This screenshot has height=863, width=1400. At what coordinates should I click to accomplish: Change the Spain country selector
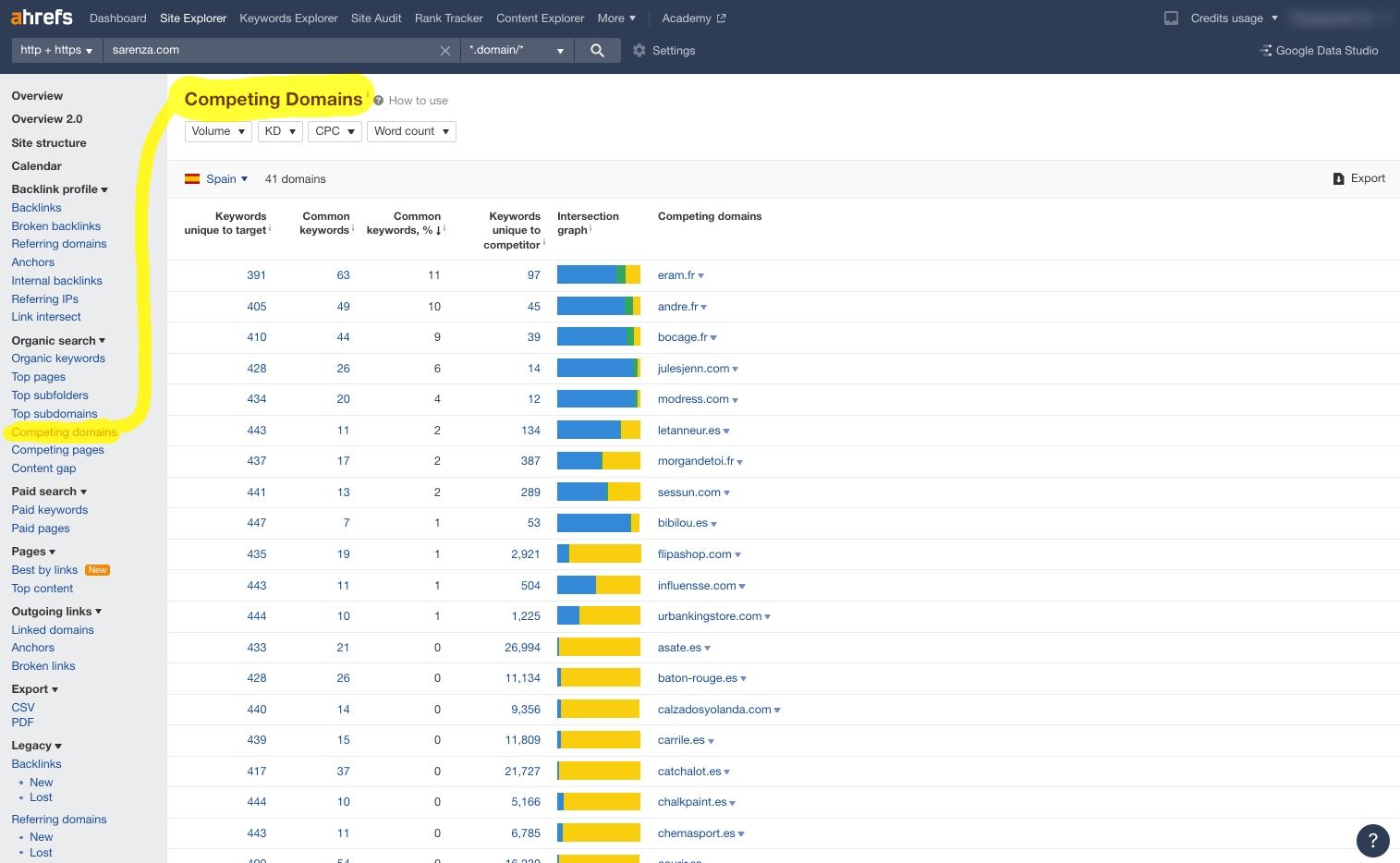[226, 179]
